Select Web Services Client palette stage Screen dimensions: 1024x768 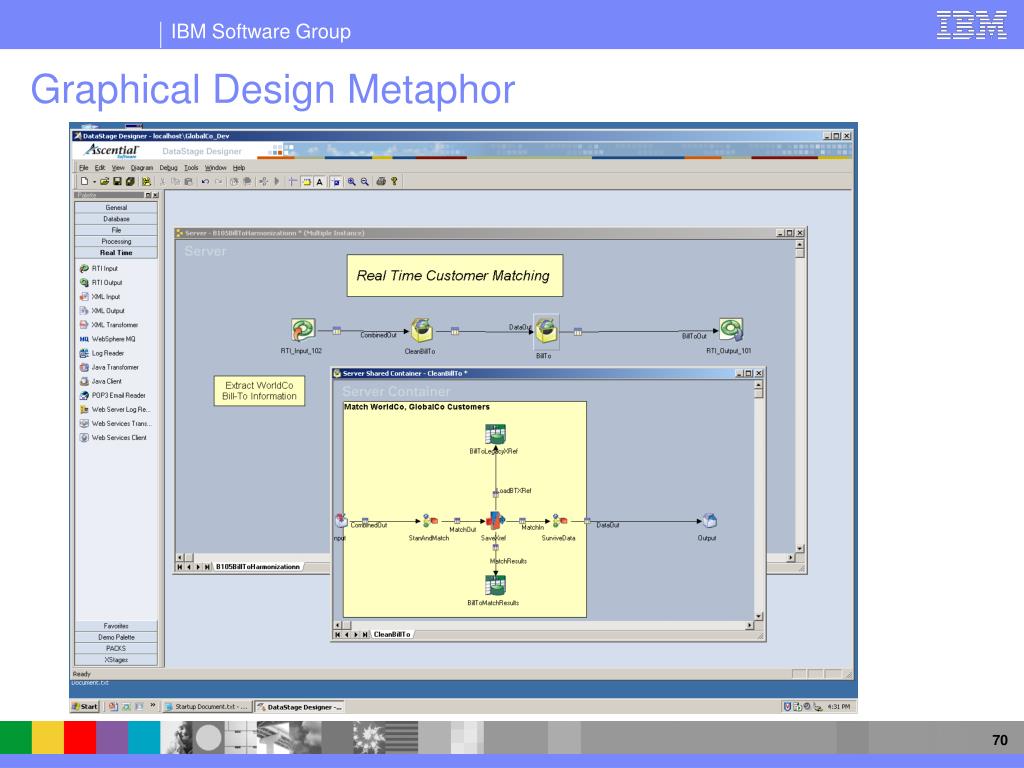coord(112,438)
